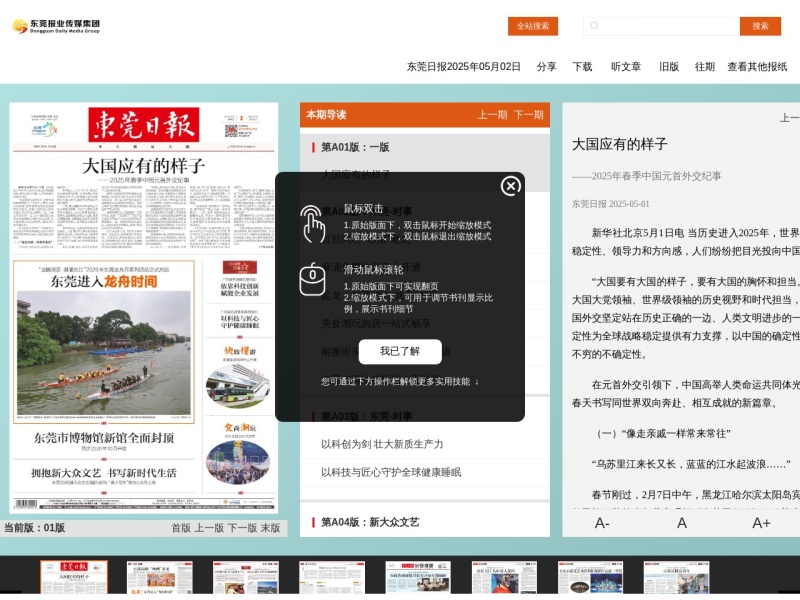Open the fourth page thumbnail in the bottom strip
Screen dimensions: 800x600
point(332,578)
